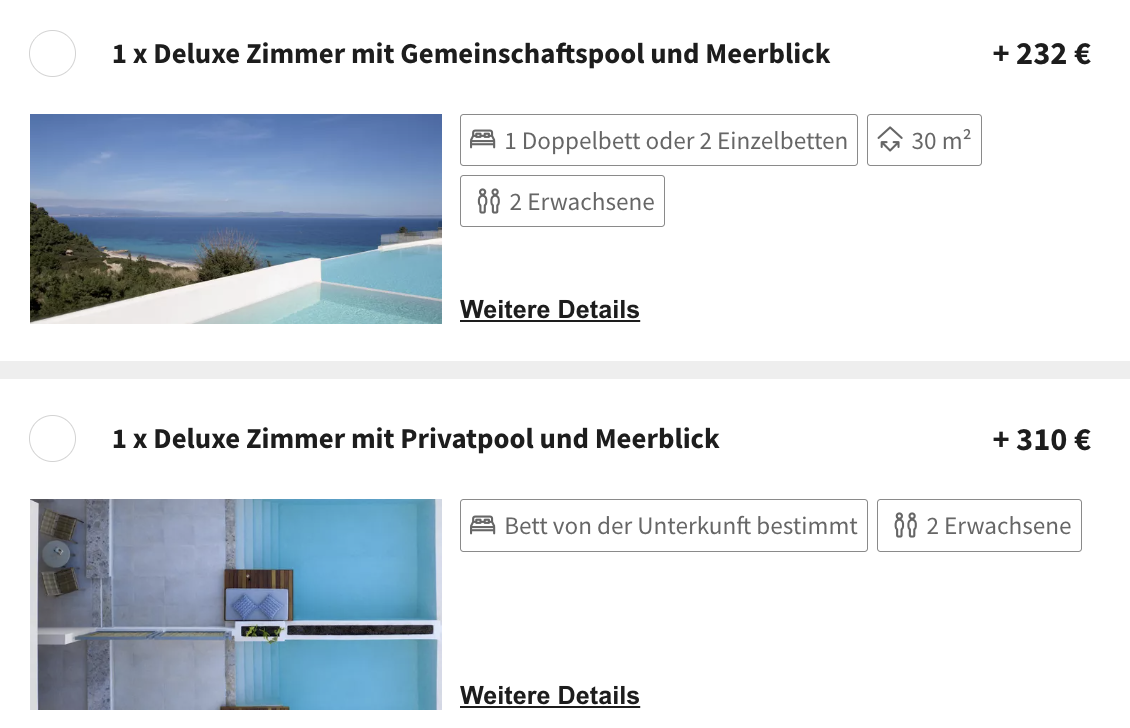1130x728 pixels.
Task: Click the Deluxe Zimmer mit Privatpool title
Action: click(416, 439)
